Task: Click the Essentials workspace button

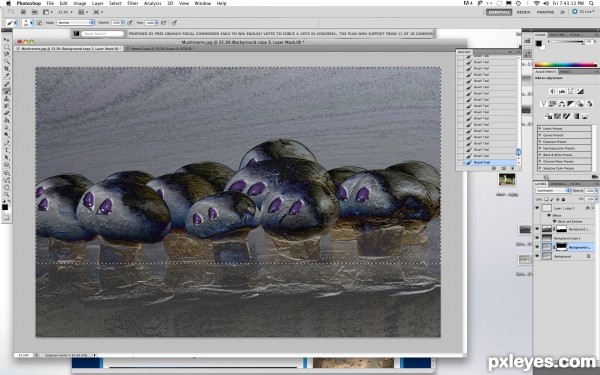Action: 499,12
